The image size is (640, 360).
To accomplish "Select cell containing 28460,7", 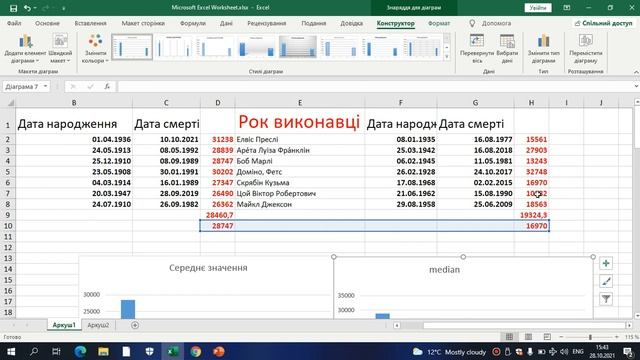I will [x=218, y=215].
